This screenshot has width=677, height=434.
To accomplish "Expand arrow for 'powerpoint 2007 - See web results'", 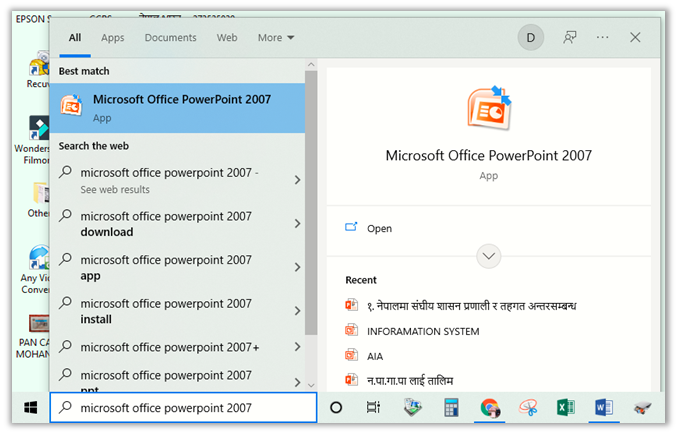I will [x=297, y=180].
